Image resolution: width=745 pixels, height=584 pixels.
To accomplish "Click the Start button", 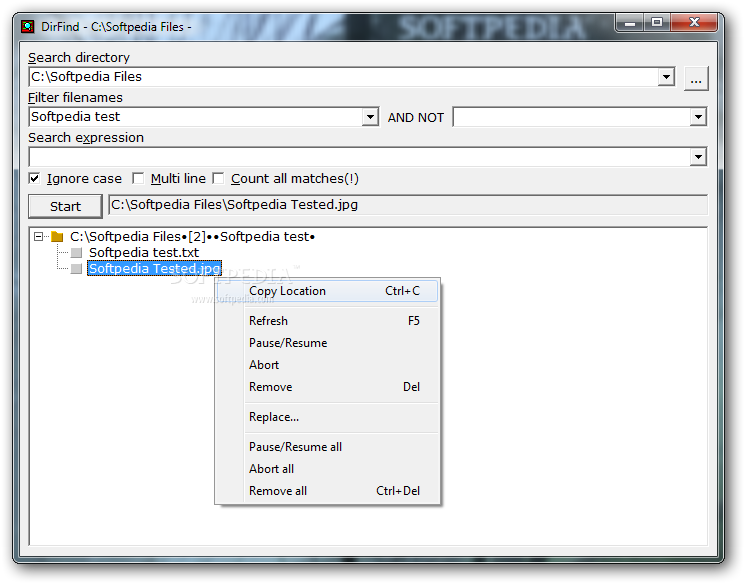I will pyautogui.click(x=65, y=206).
